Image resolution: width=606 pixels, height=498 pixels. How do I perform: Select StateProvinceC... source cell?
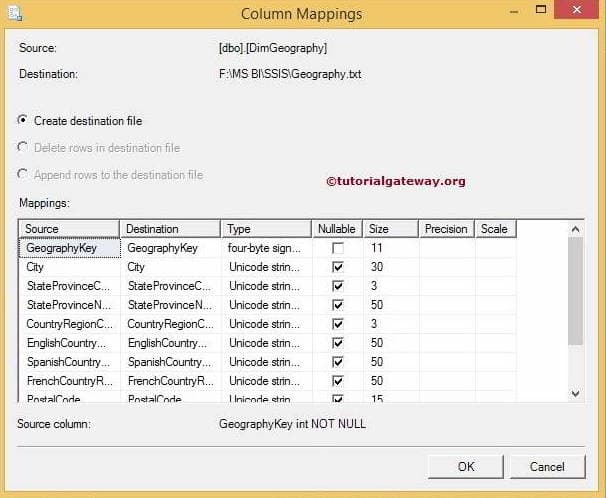pyautogui.click(x=70, y=286)
